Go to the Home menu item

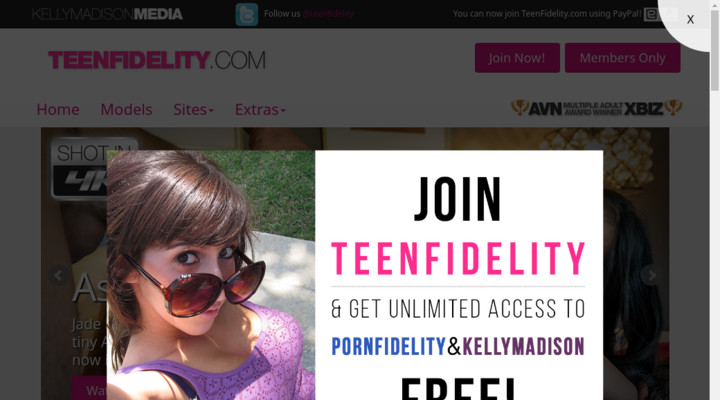pos(58,109)
